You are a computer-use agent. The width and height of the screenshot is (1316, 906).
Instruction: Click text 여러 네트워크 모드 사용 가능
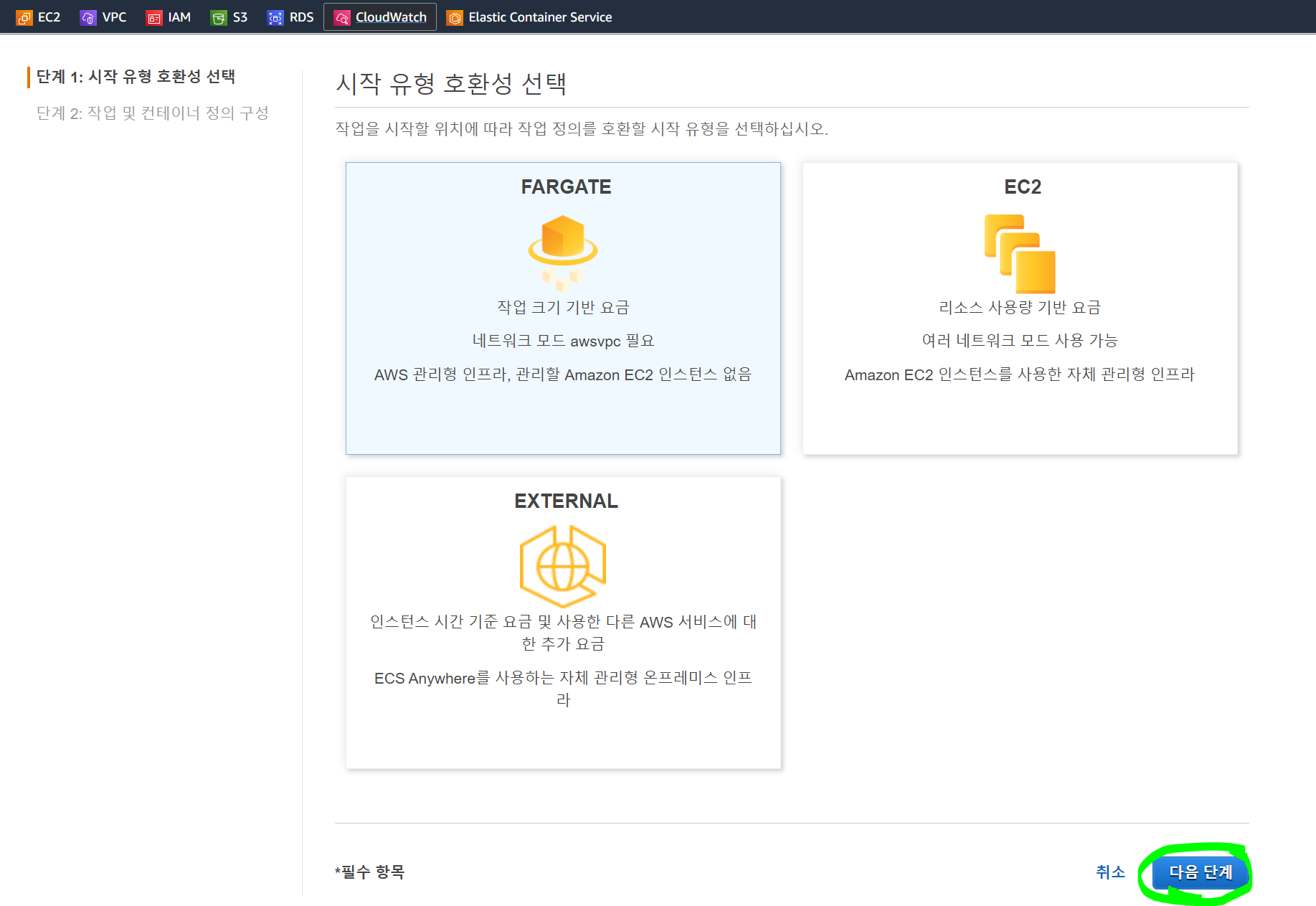tap(1020, 341)
